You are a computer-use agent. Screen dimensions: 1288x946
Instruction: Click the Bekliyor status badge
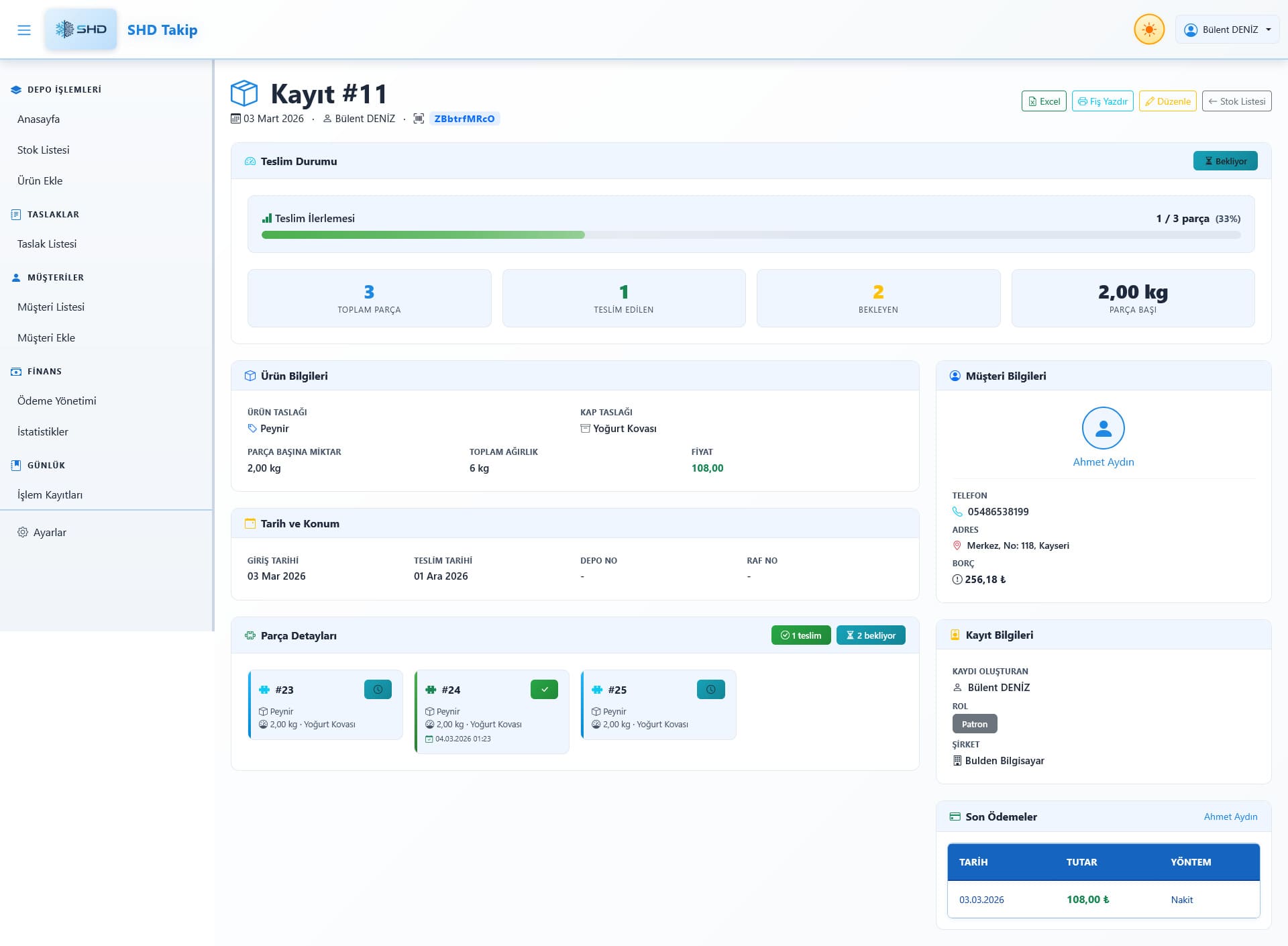click(x=1225, y=161)
